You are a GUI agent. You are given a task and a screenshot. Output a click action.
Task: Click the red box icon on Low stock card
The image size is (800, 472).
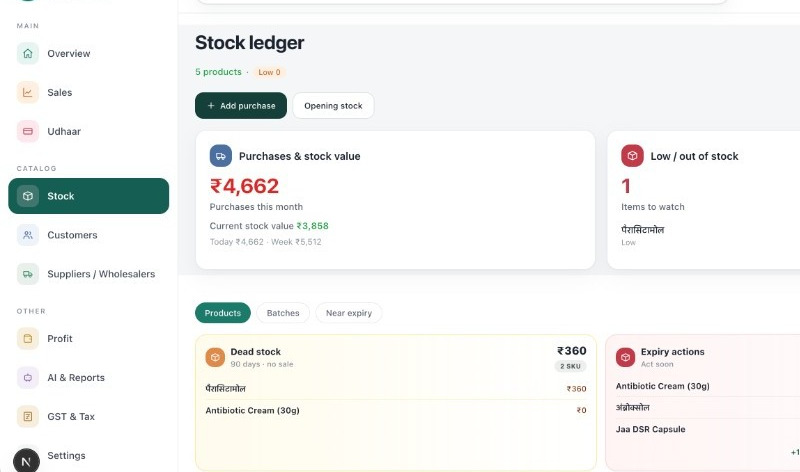[x=632, y=156]
